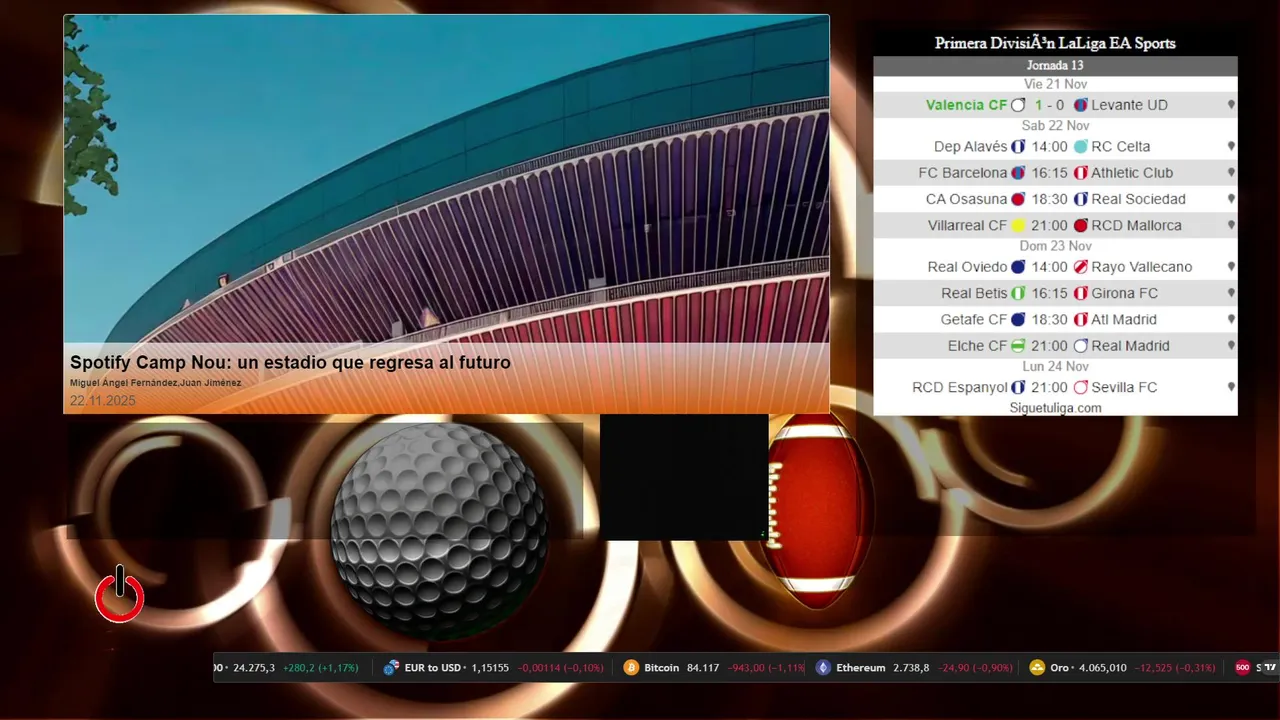Click the RCD Espanyol crest icon

[1018, 387]
